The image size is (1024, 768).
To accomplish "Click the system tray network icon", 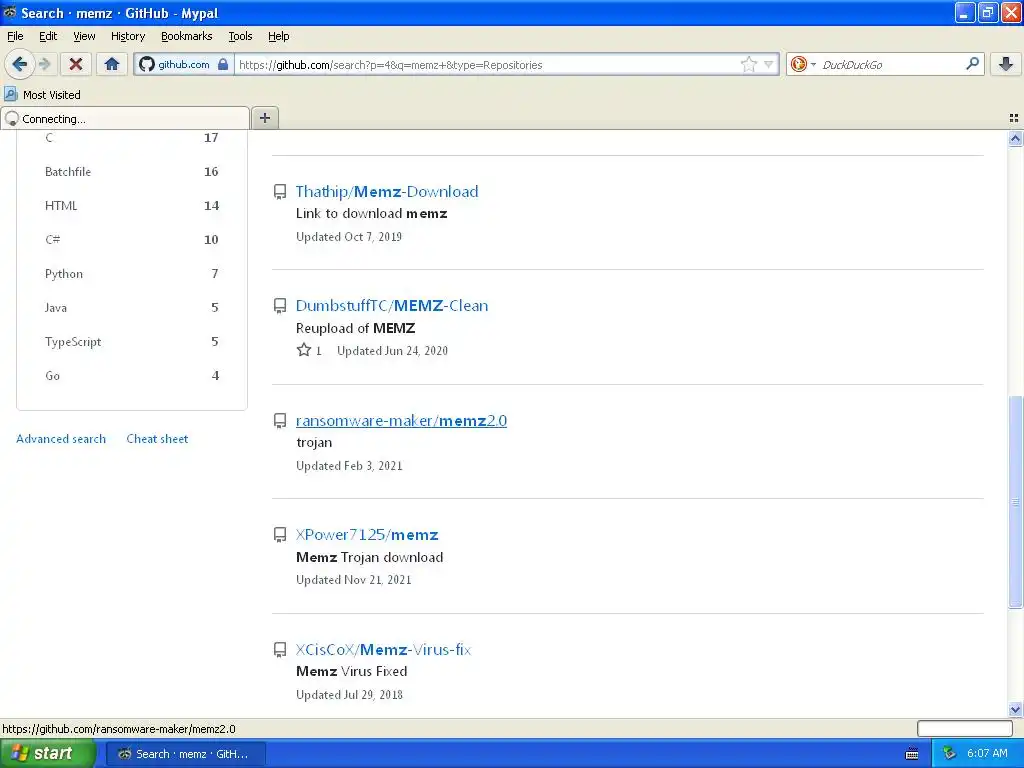I will click(x=949, y=753).
